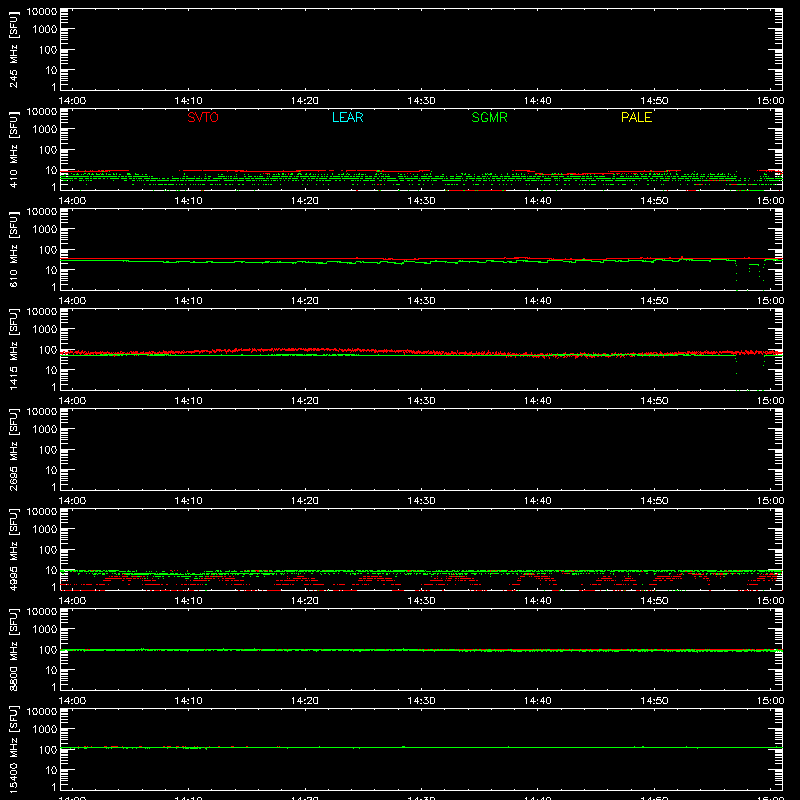Click 14:40 label below the 2695 MHz panel
The image size is (800, 800).
(538, 501)
